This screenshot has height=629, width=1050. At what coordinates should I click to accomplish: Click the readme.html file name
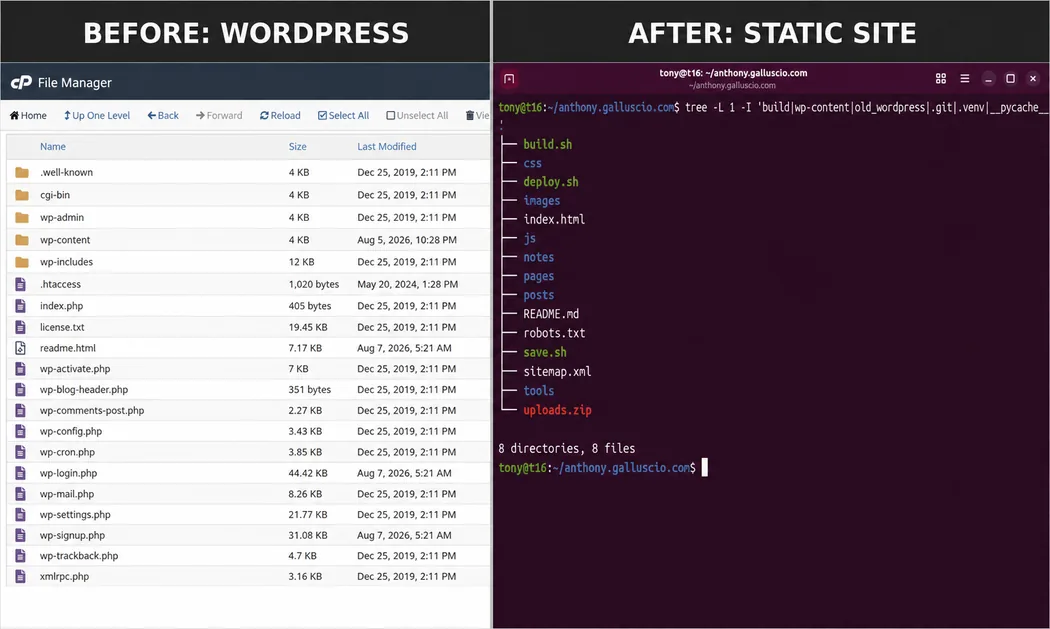(68, 348)
